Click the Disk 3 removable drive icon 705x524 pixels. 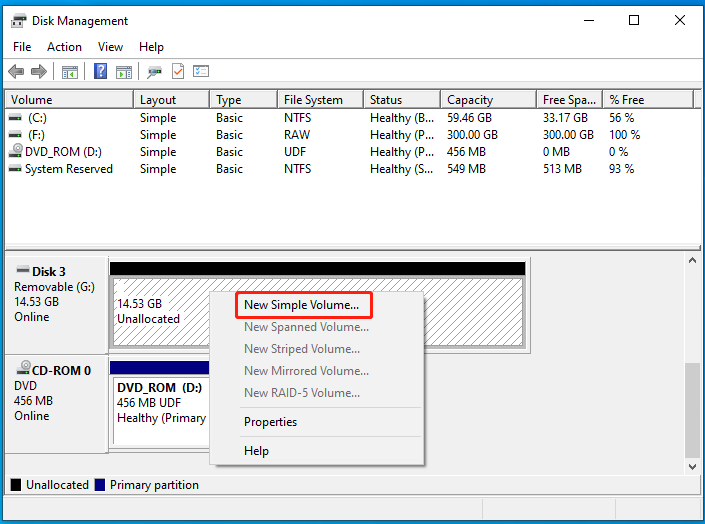pos(23,270)
